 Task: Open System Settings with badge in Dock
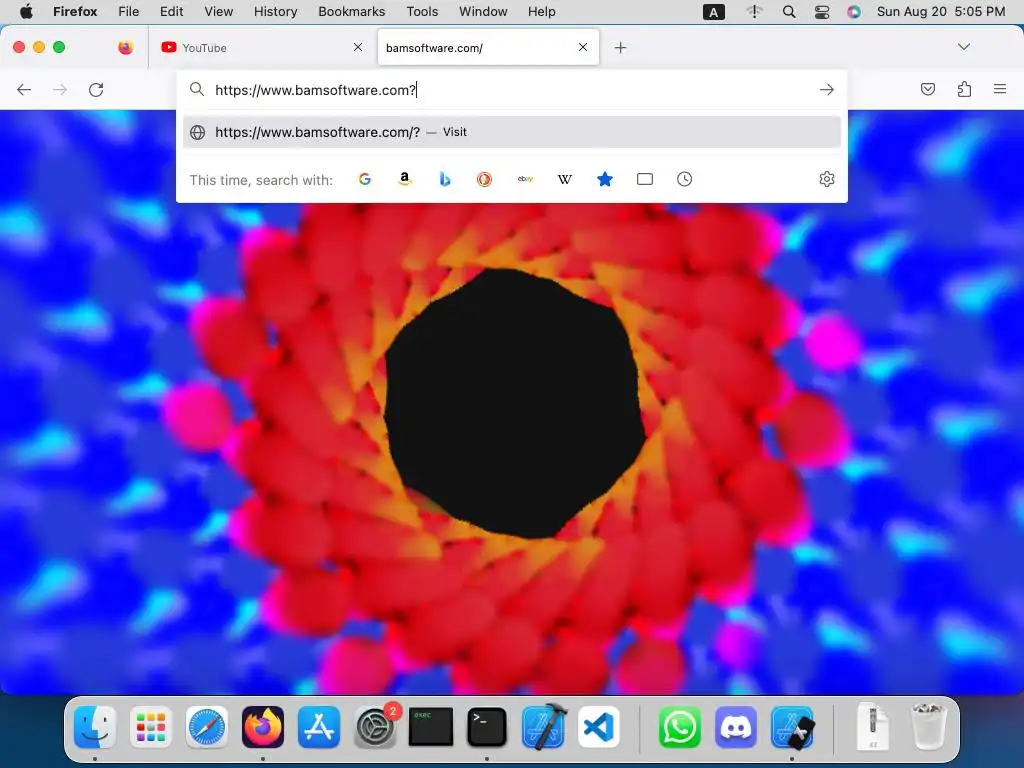(376, 726)
